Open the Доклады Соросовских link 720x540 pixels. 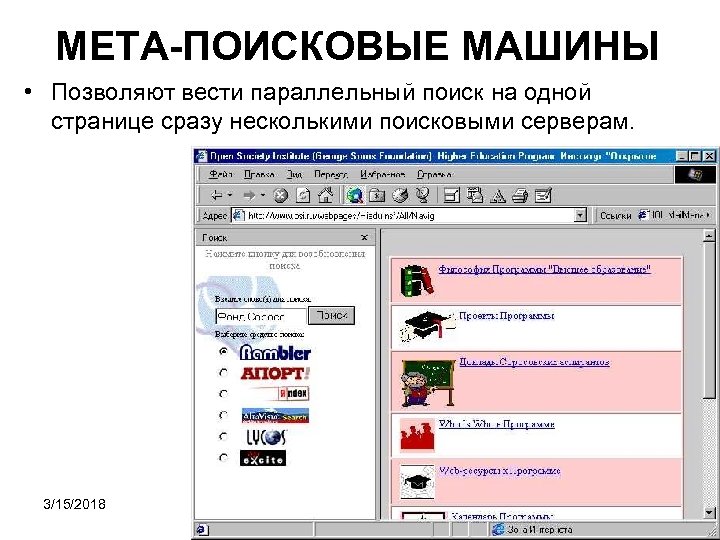[534, 362]
